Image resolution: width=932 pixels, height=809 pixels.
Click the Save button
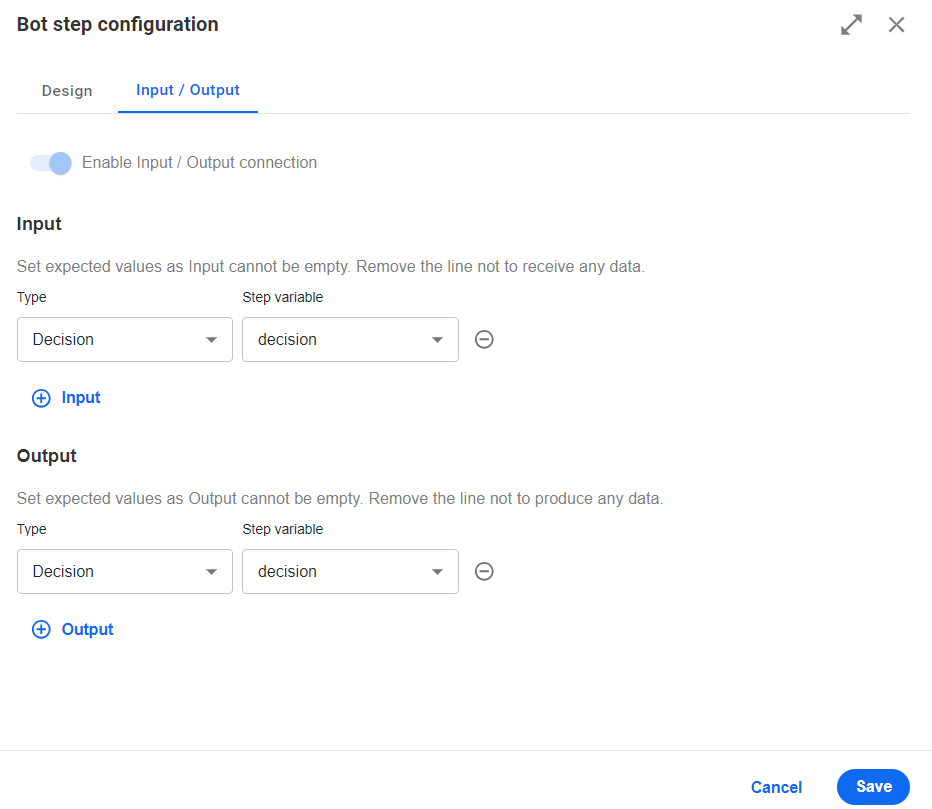[x=873, y=786]
